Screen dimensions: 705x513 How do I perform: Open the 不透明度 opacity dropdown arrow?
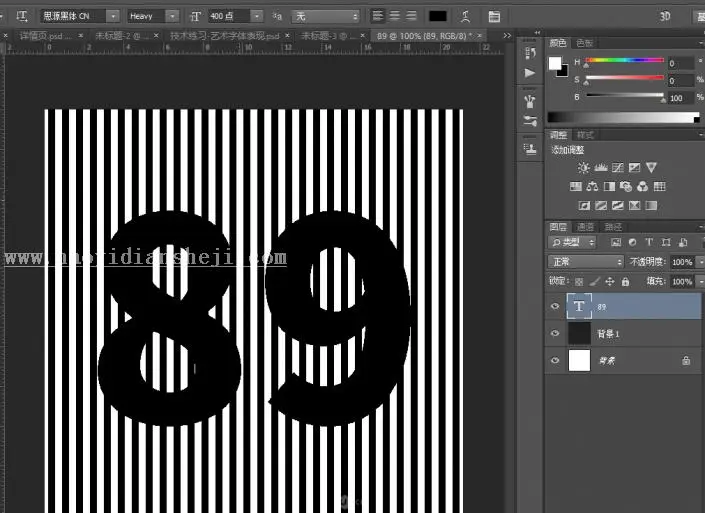(700, 262)
